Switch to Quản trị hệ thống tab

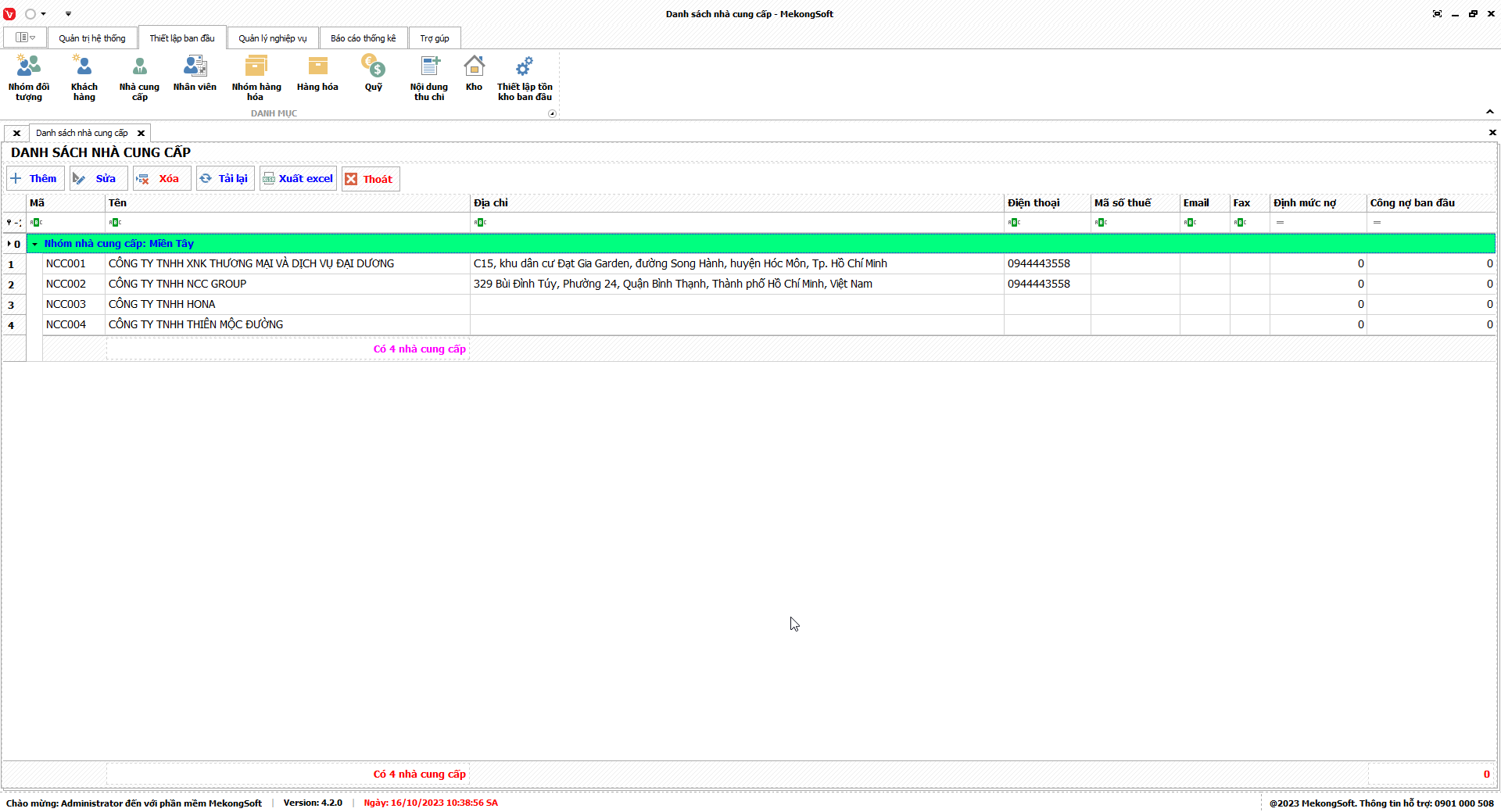click(91, 38)
